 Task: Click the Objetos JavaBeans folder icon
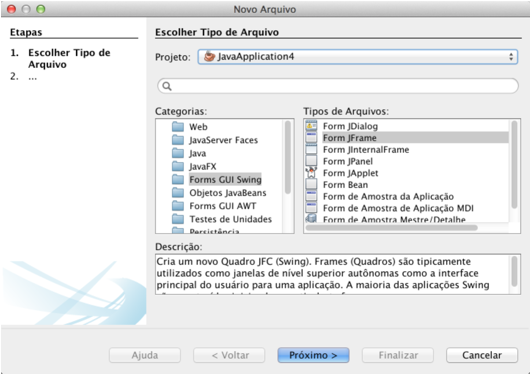(178, 193)
